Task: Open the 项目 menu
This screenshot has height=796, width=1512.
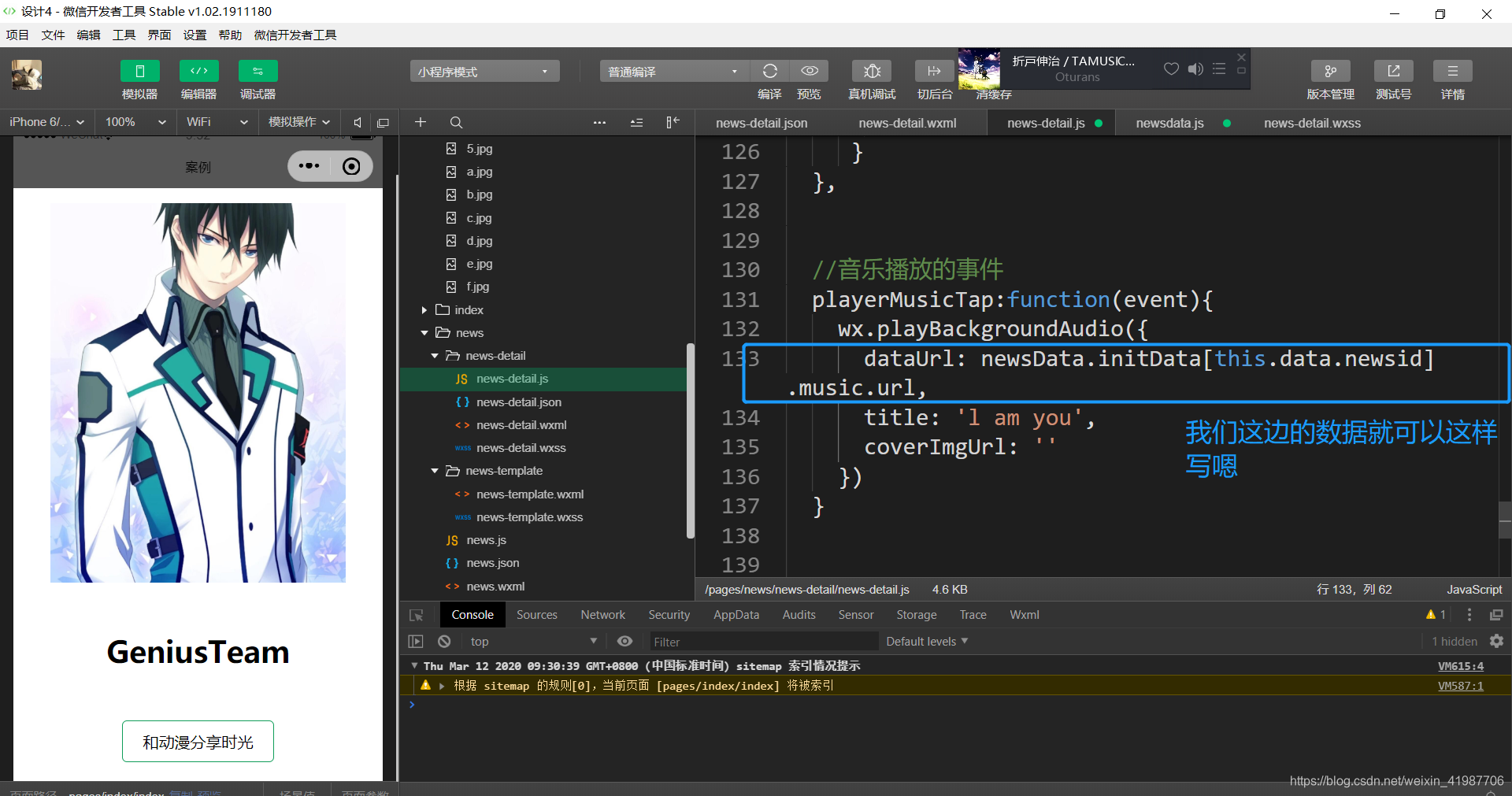Action: pyautogui.click(x=17, y=35)
